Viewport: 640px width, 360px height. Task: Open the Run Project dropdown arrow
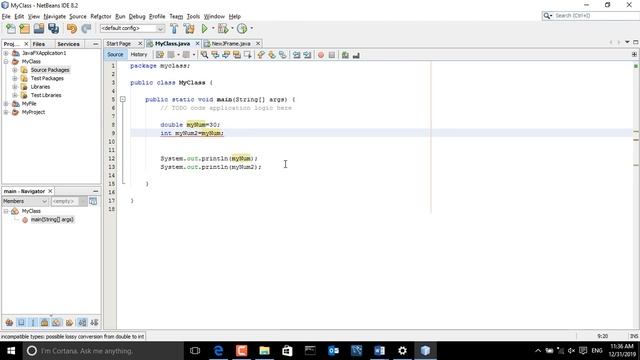(213, 29)
